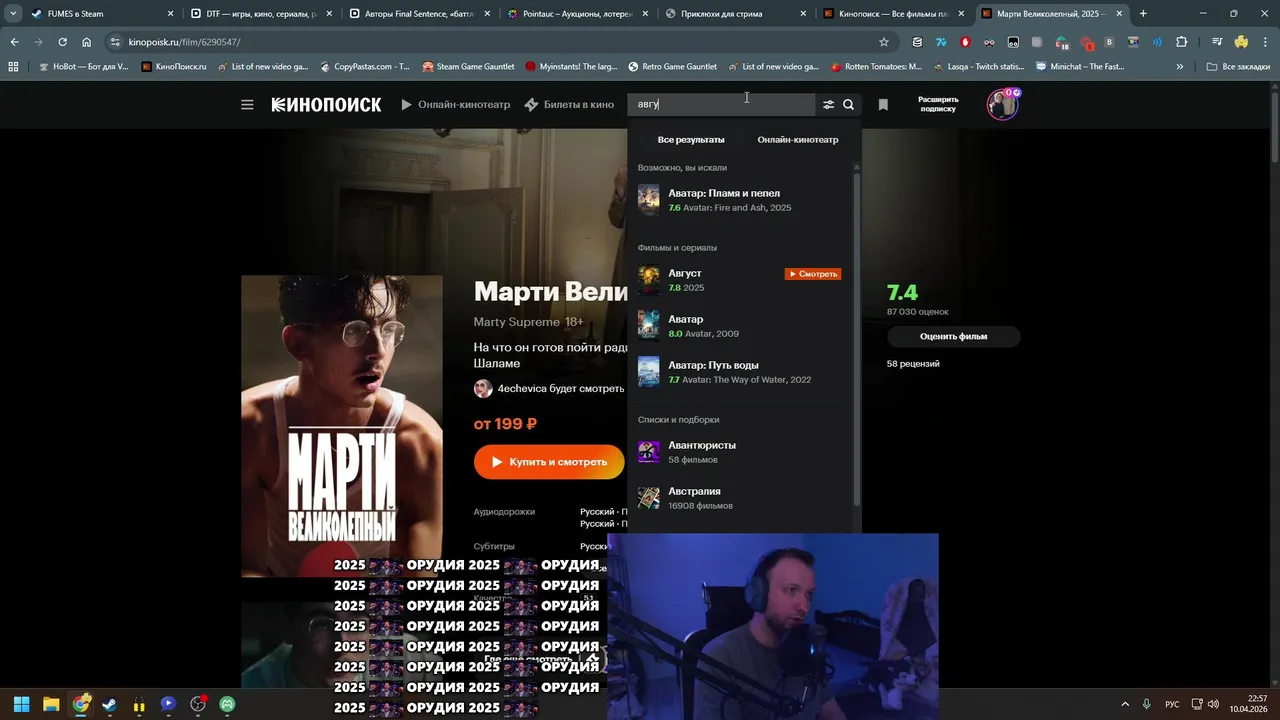Click taskbar clock showing 22:57

(x=1248, y=704)
